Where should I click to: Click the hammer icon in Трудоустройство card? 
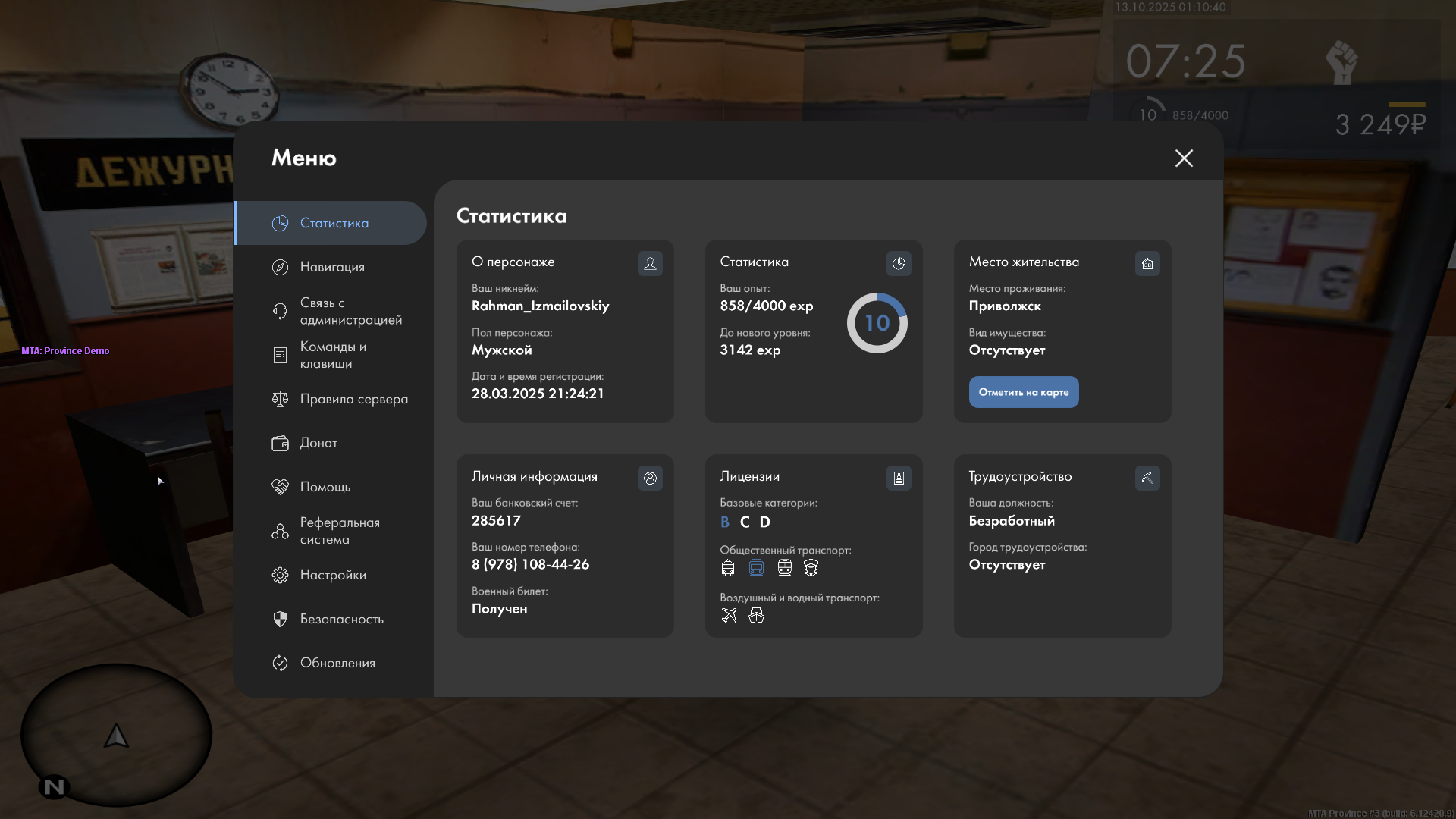1147,479
